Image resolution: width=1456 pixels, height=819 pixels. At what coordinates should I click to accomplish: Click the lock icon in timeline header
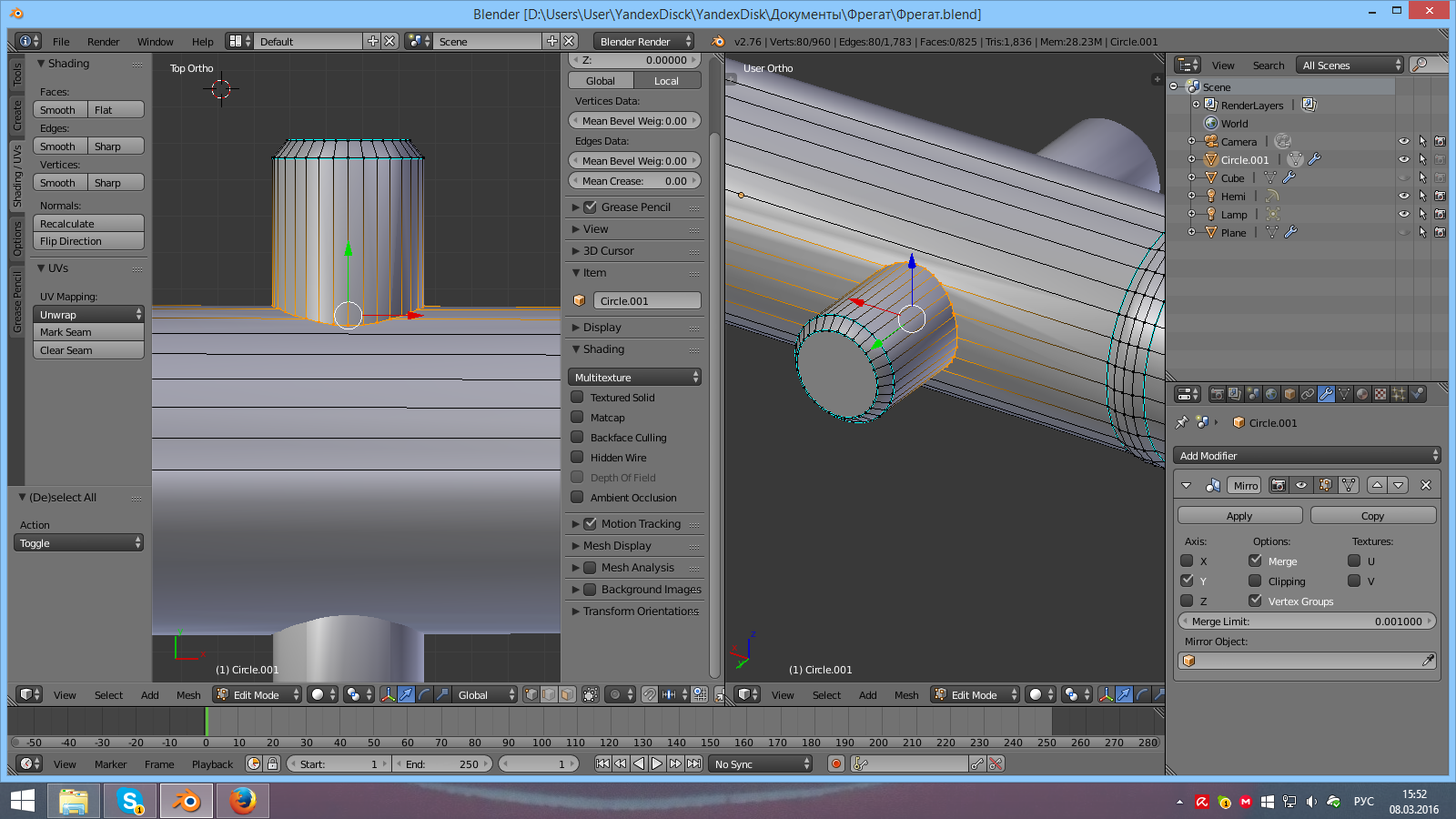272,763
